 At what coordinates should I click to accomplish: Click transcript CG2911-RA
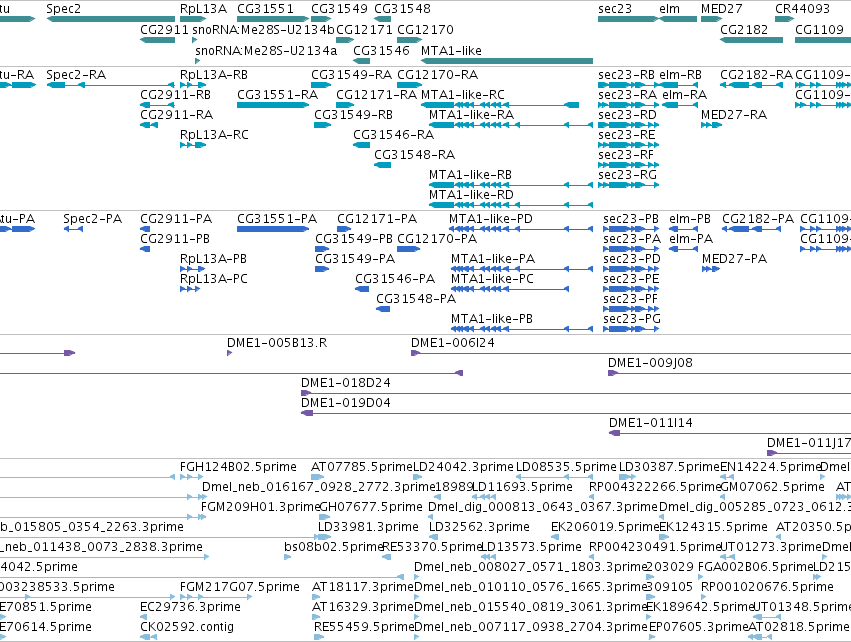pyautogui.click(x=149, y=125)
